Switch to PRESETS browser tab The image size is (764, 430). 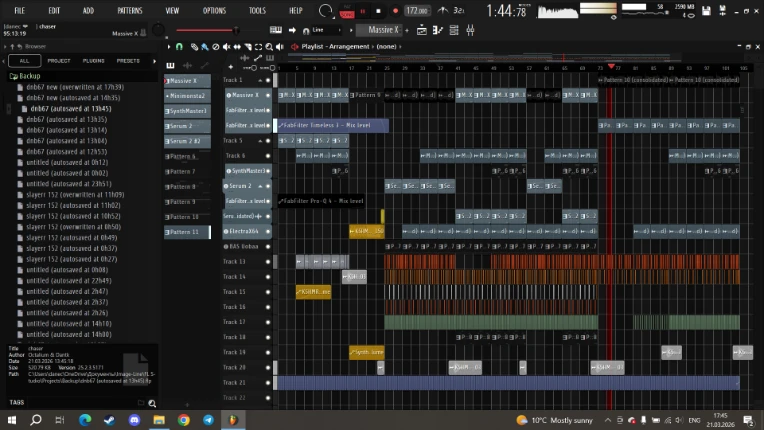click(128, 61)
